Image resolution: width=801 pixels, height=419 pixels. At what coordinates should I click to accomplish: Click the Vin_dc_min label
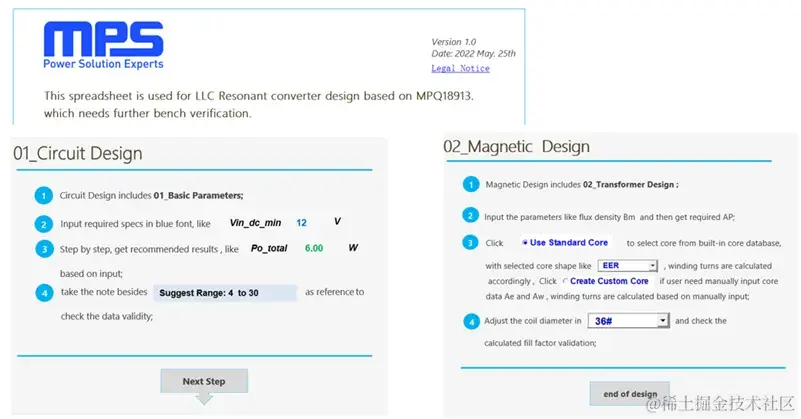click(x=255, y=223)
